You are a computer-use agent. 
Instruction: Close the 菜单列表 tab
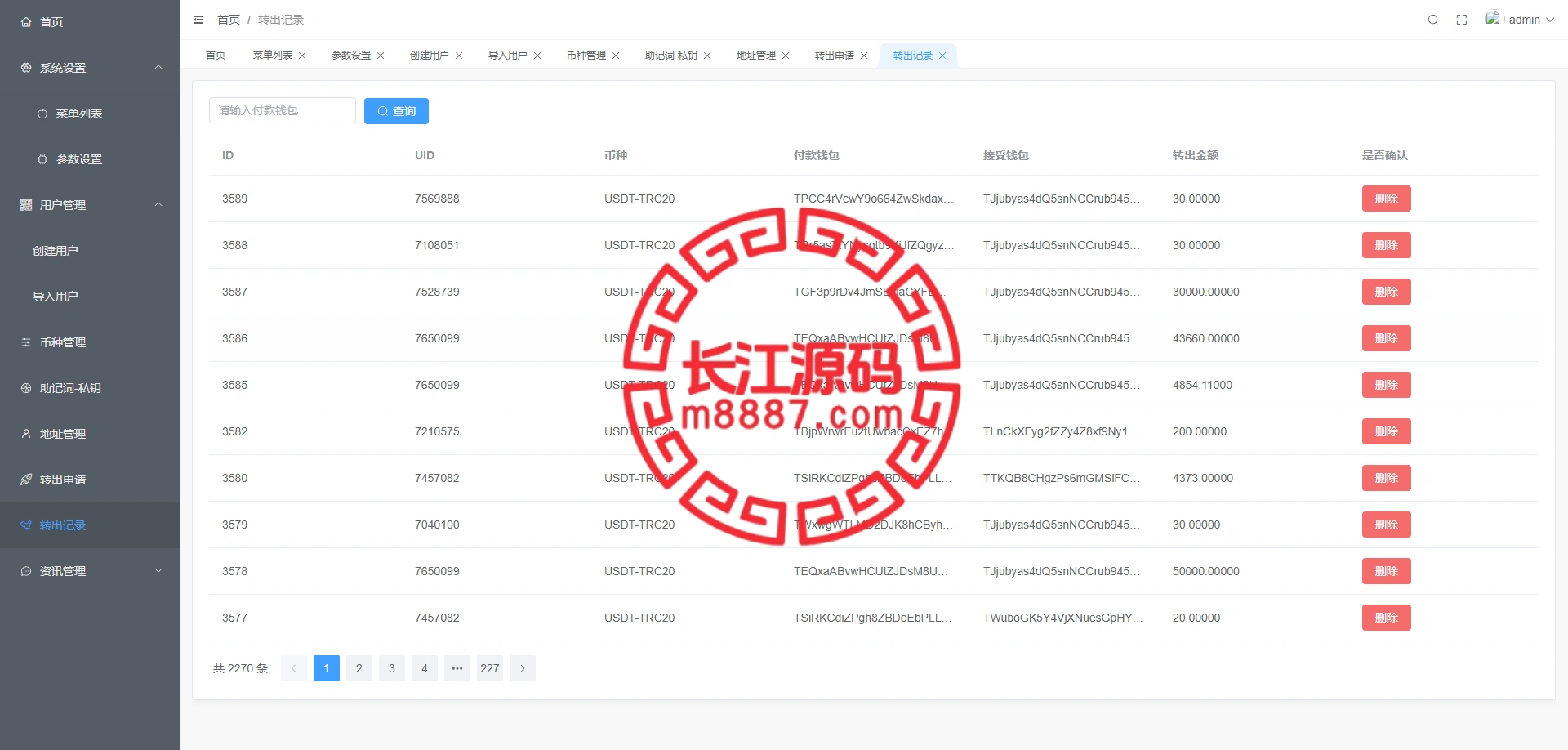[x=302, y=56]
